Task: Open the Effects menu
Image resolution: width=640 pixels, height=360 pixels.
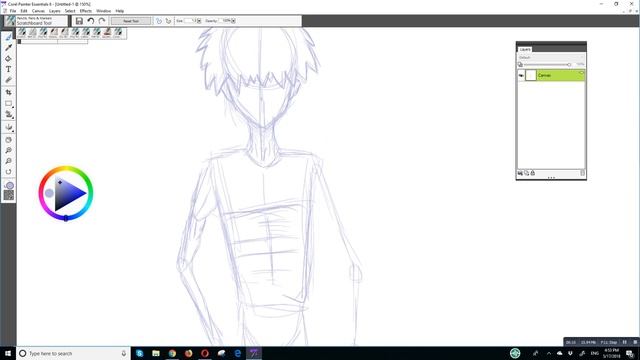Action: 86,11
